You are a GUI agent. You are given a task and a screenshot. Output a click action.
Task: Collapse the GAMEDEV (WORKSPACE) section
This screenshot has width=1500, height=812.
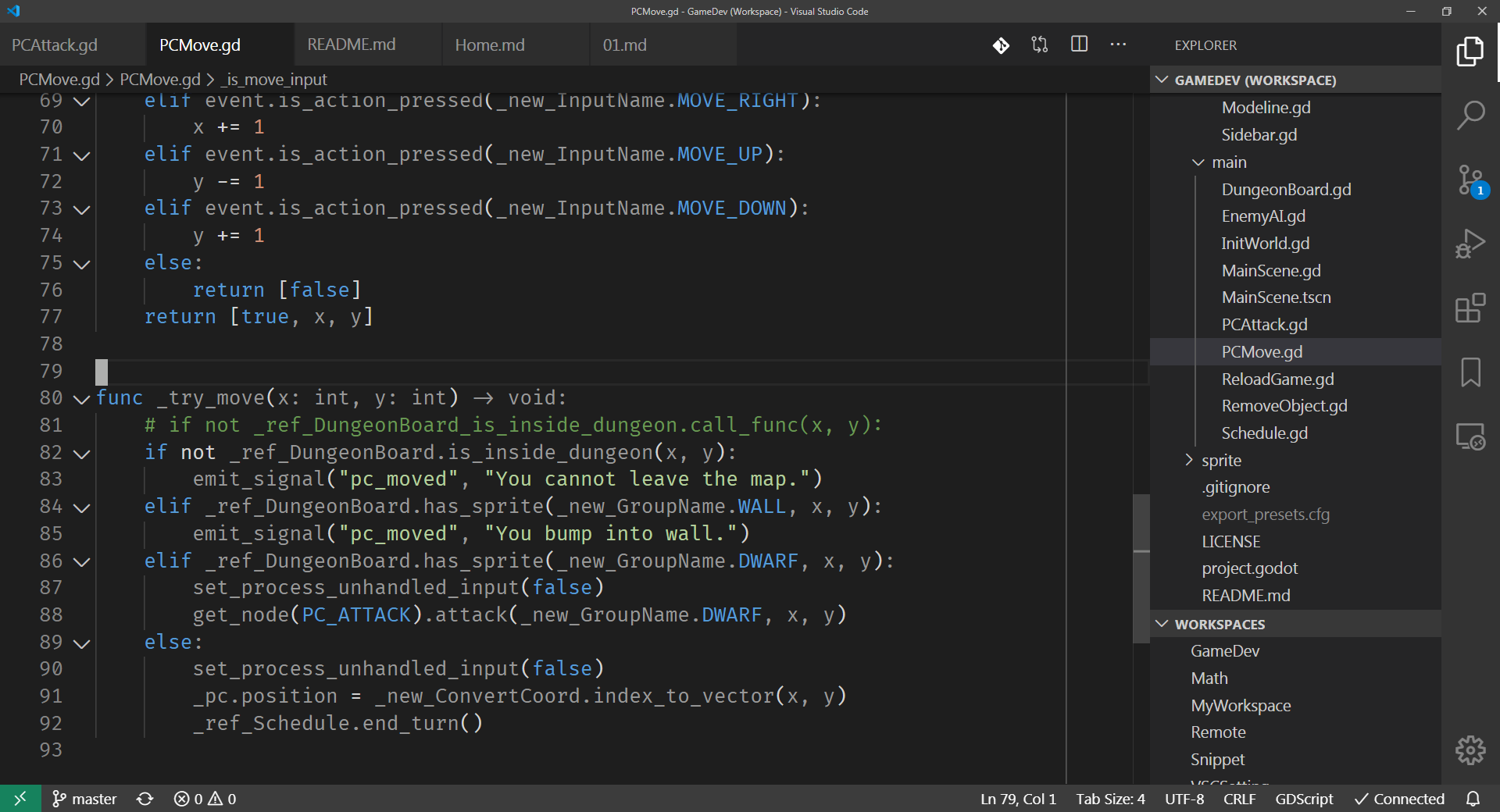(x=1295, y=80)
